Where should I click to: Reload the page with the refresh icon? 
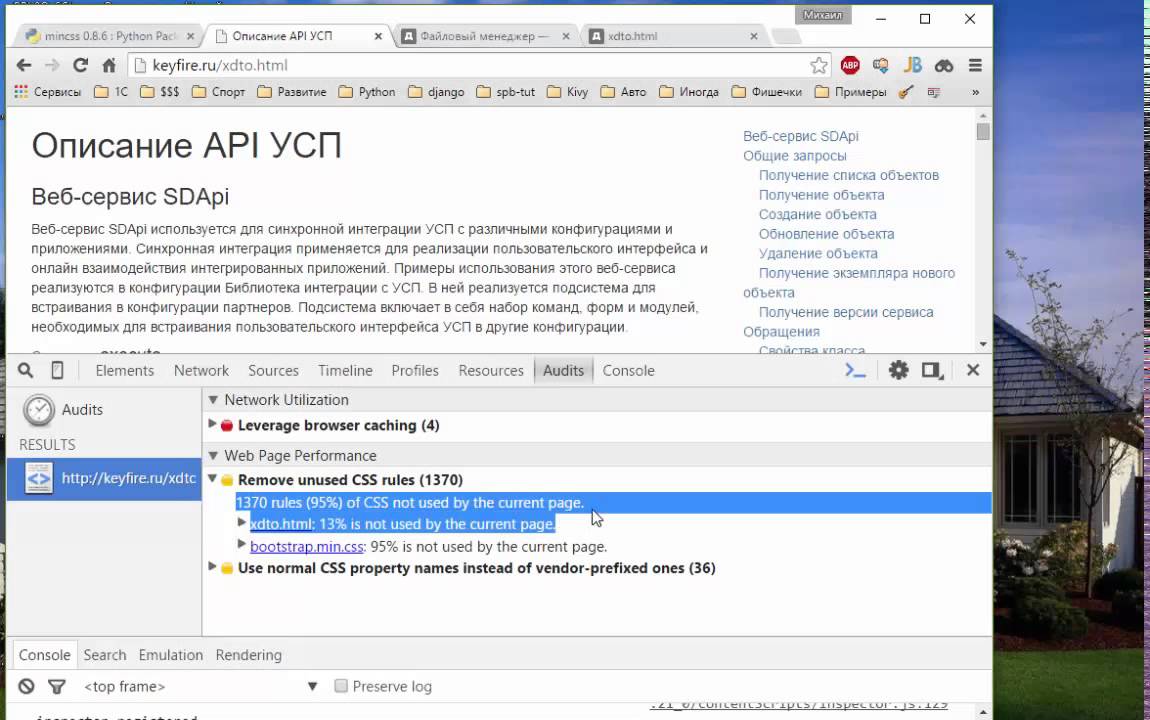coord(80,65)
